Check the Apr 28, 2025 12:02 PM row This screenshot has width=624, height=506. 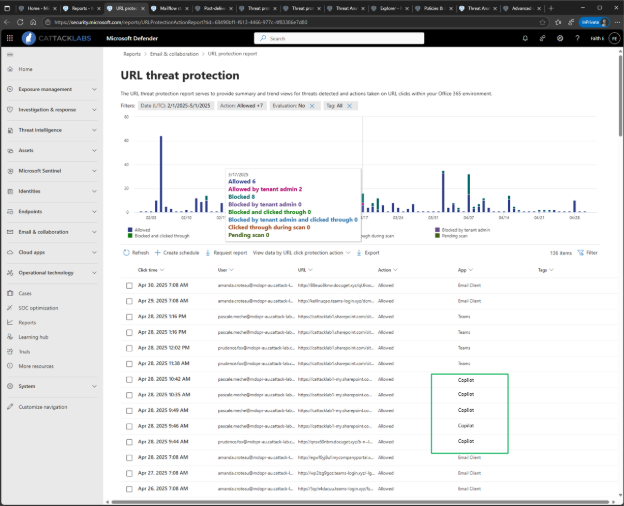[129, 348]
